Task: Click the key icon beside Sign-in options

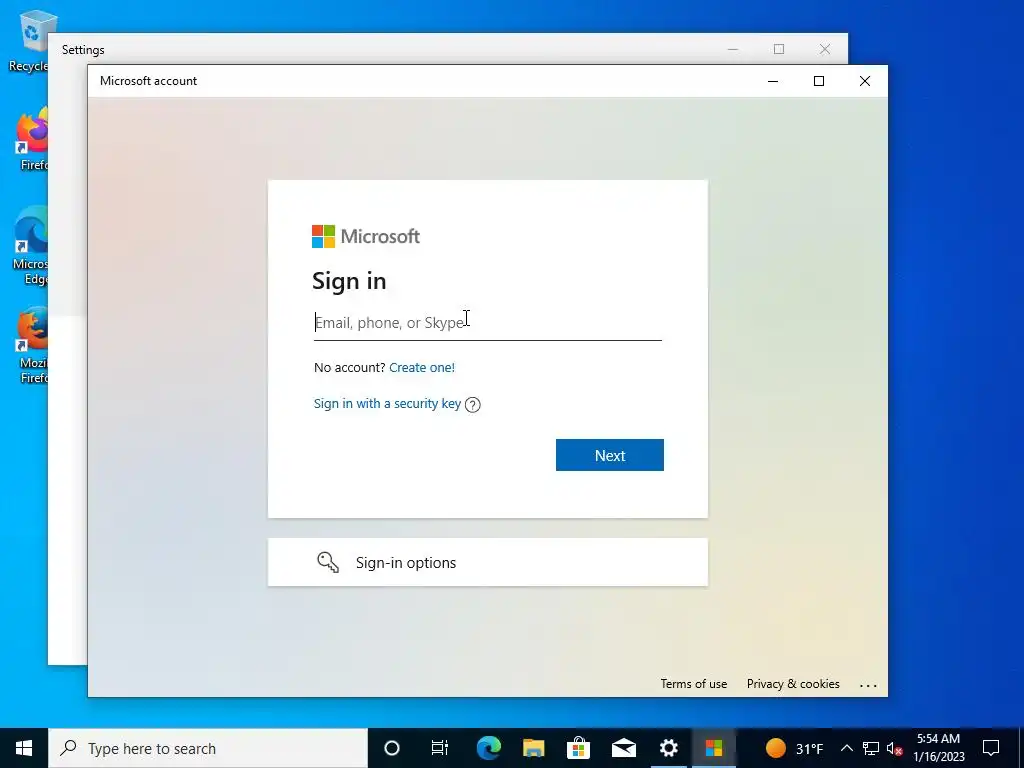Action: coord(328,562)
